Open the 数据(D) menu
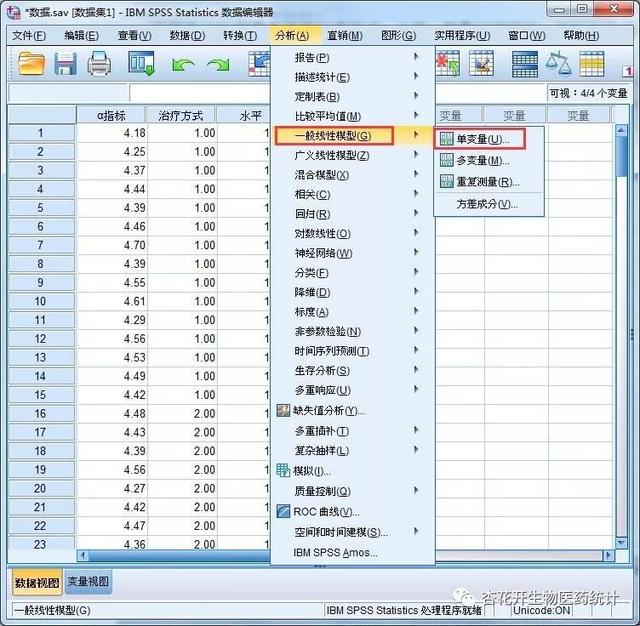 187,36
